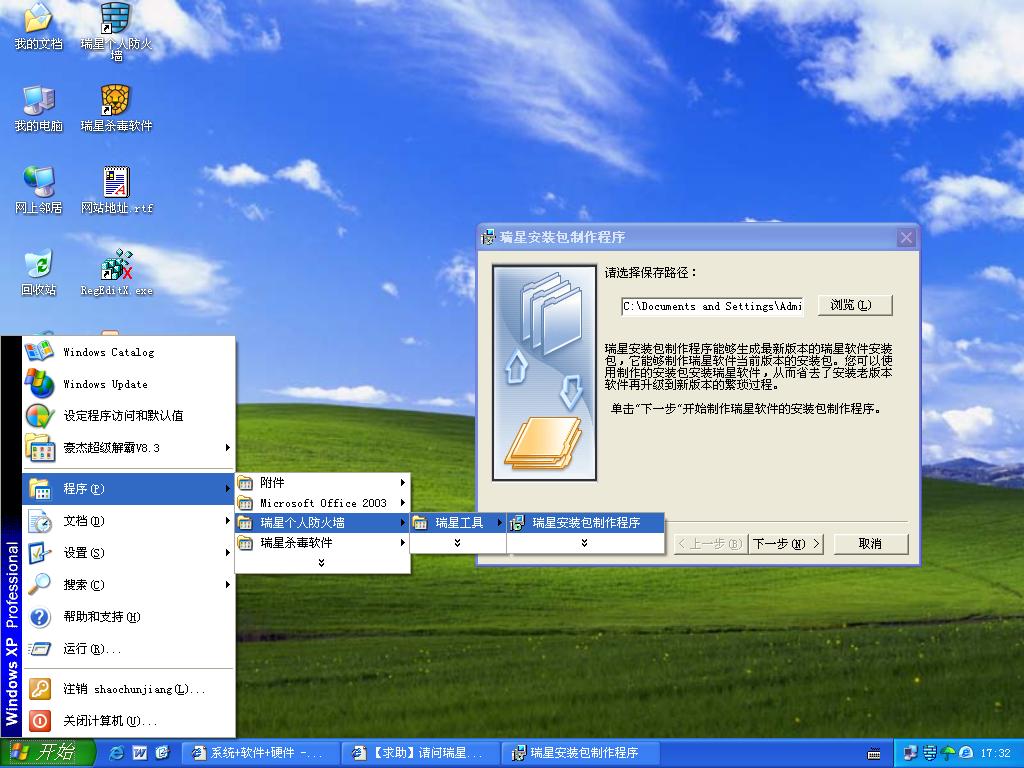Open Windows Update from Start menu
This screenshot has width=1024, height=768.
129,384
